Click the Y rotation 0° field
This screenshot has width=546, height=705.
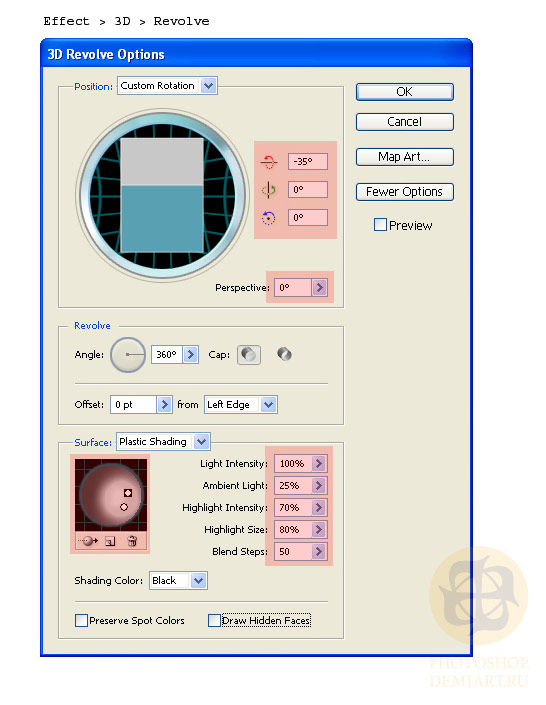tap(308, 190)
